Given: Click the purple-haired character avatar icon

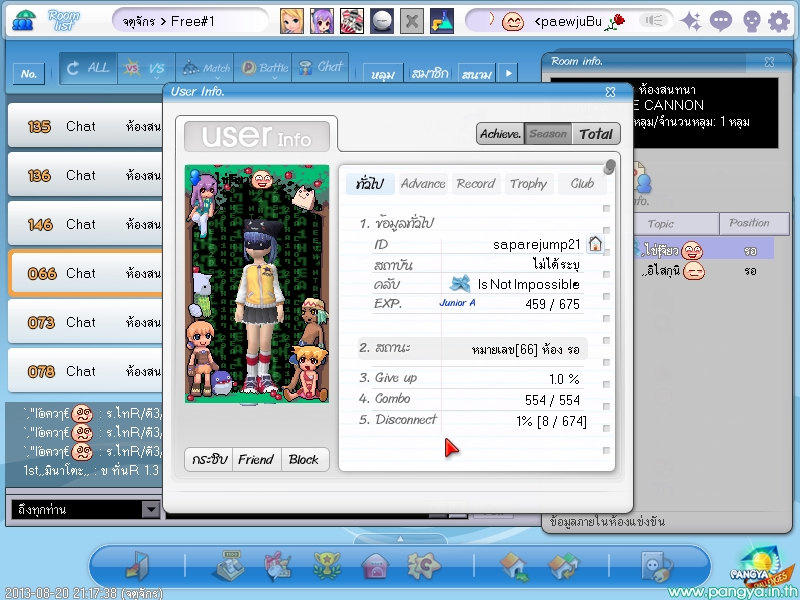Looking at the screenshot, I should 322,21.
